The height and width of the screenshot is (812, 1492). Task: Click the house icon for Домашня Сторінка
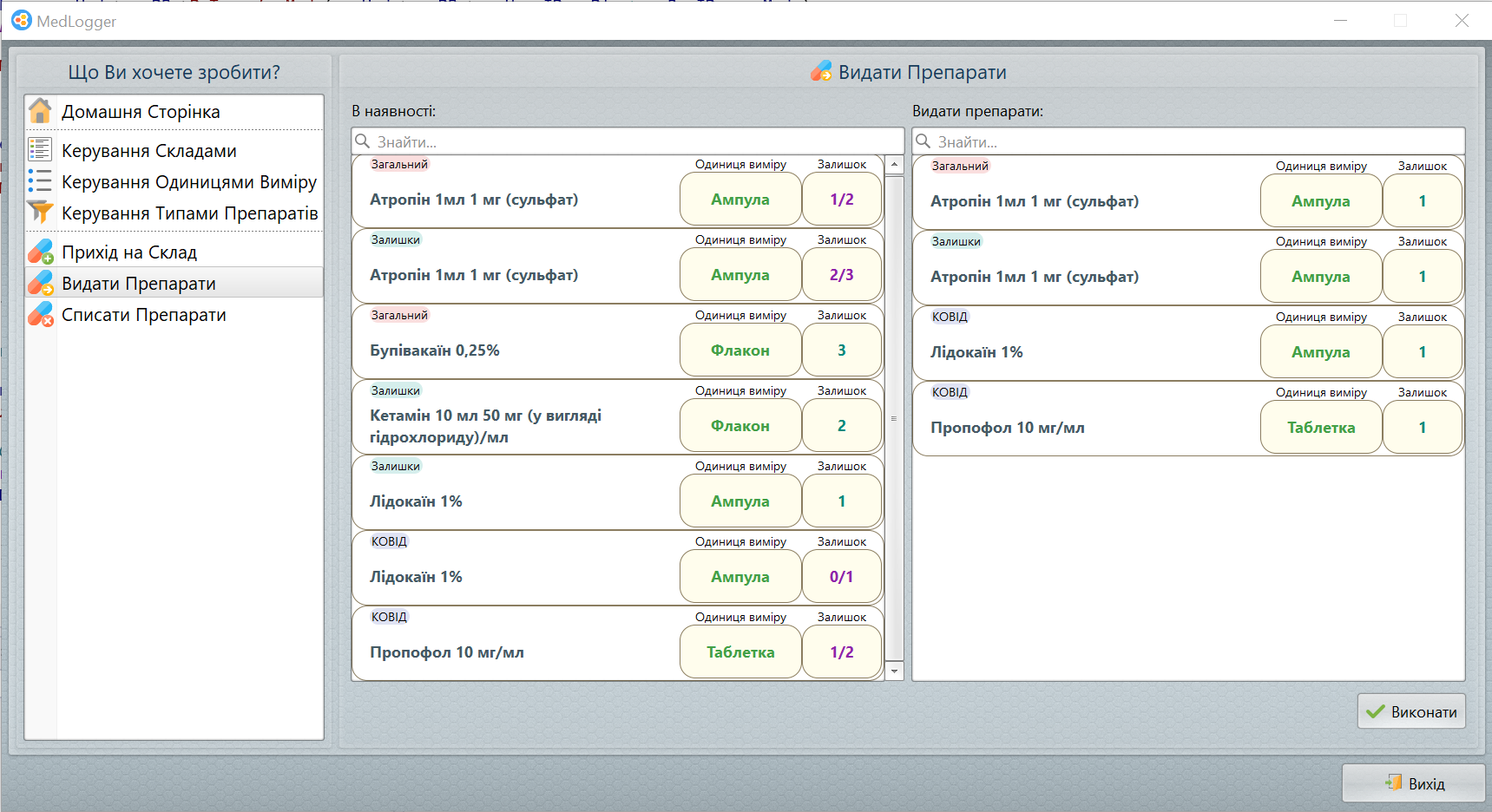40,112
